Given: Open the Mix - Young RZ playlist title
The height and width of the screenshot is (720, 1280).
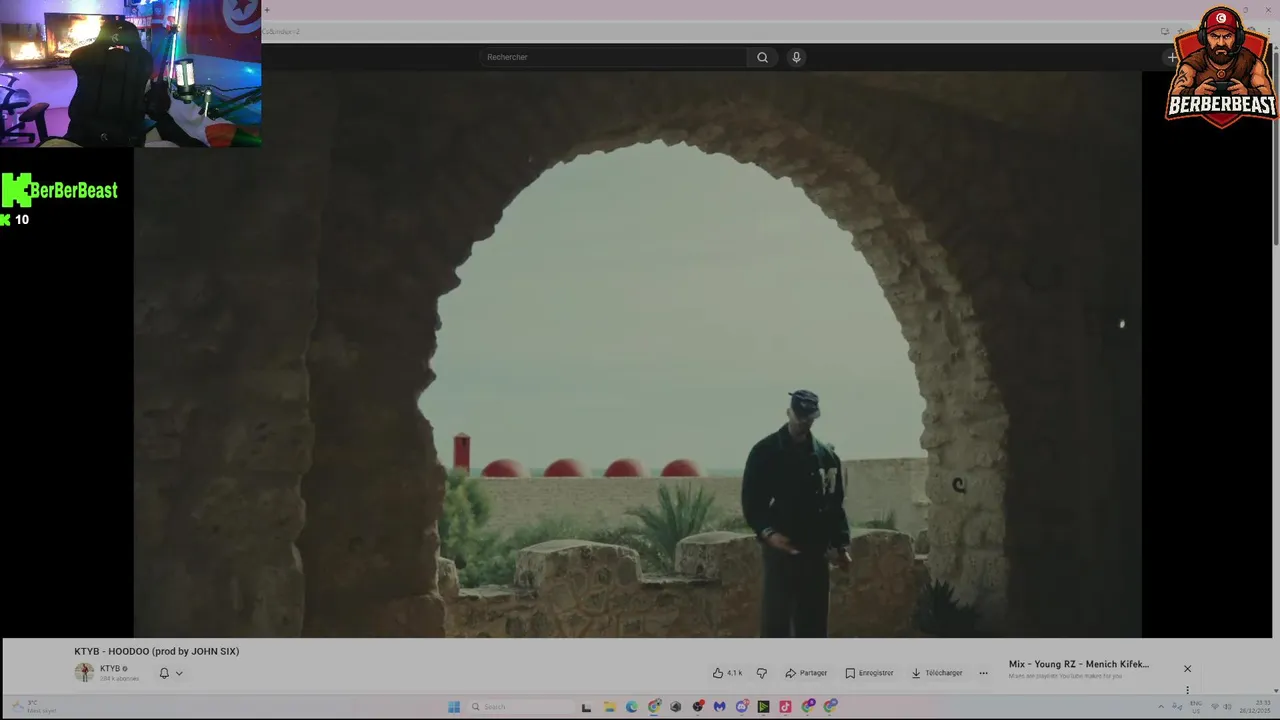Looking at the screenshot, I should click(1079, 664).
